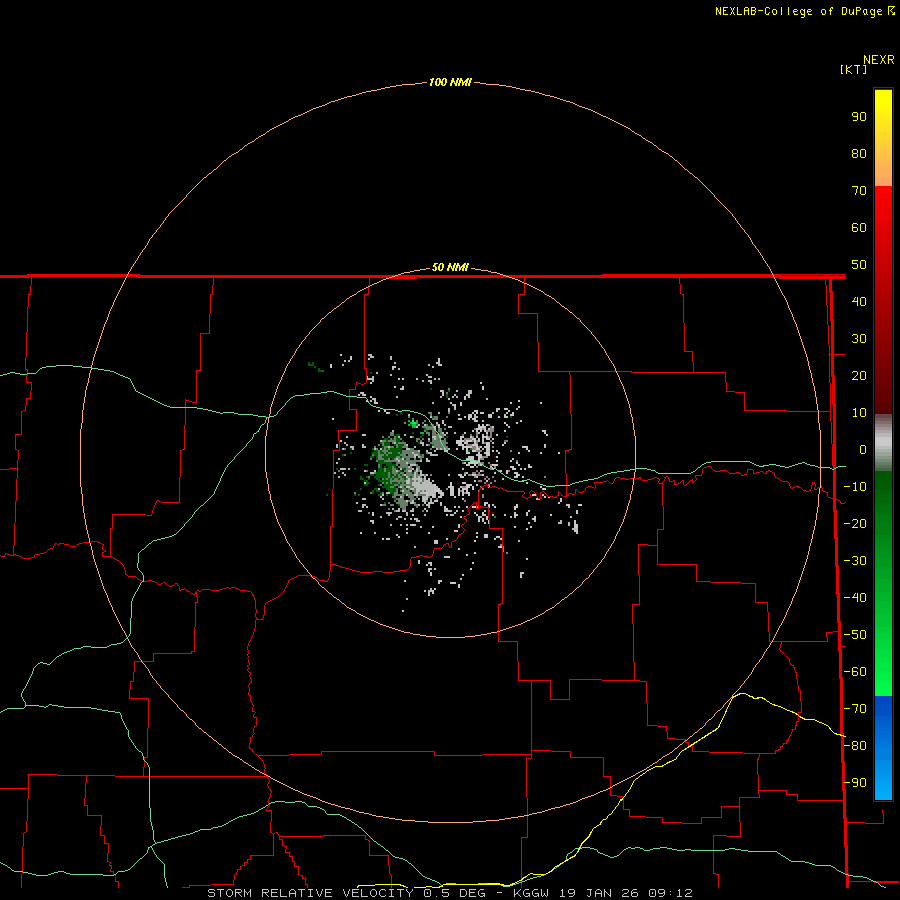
Task: Pick the yellow-orange top segment of color bar
Action: coord(883,138)
